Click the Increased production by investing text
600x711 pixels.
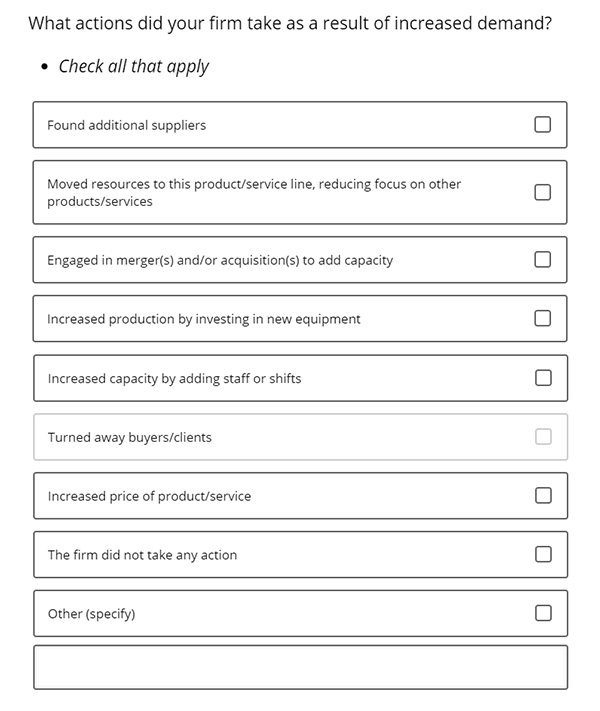(x=204, y=319)
